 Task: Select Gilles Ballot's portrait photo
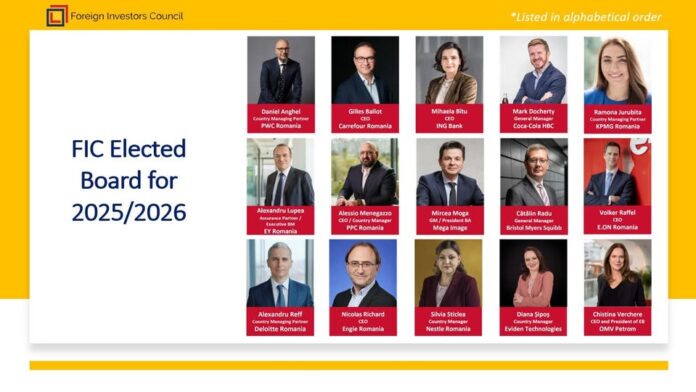tap(365, 70)
